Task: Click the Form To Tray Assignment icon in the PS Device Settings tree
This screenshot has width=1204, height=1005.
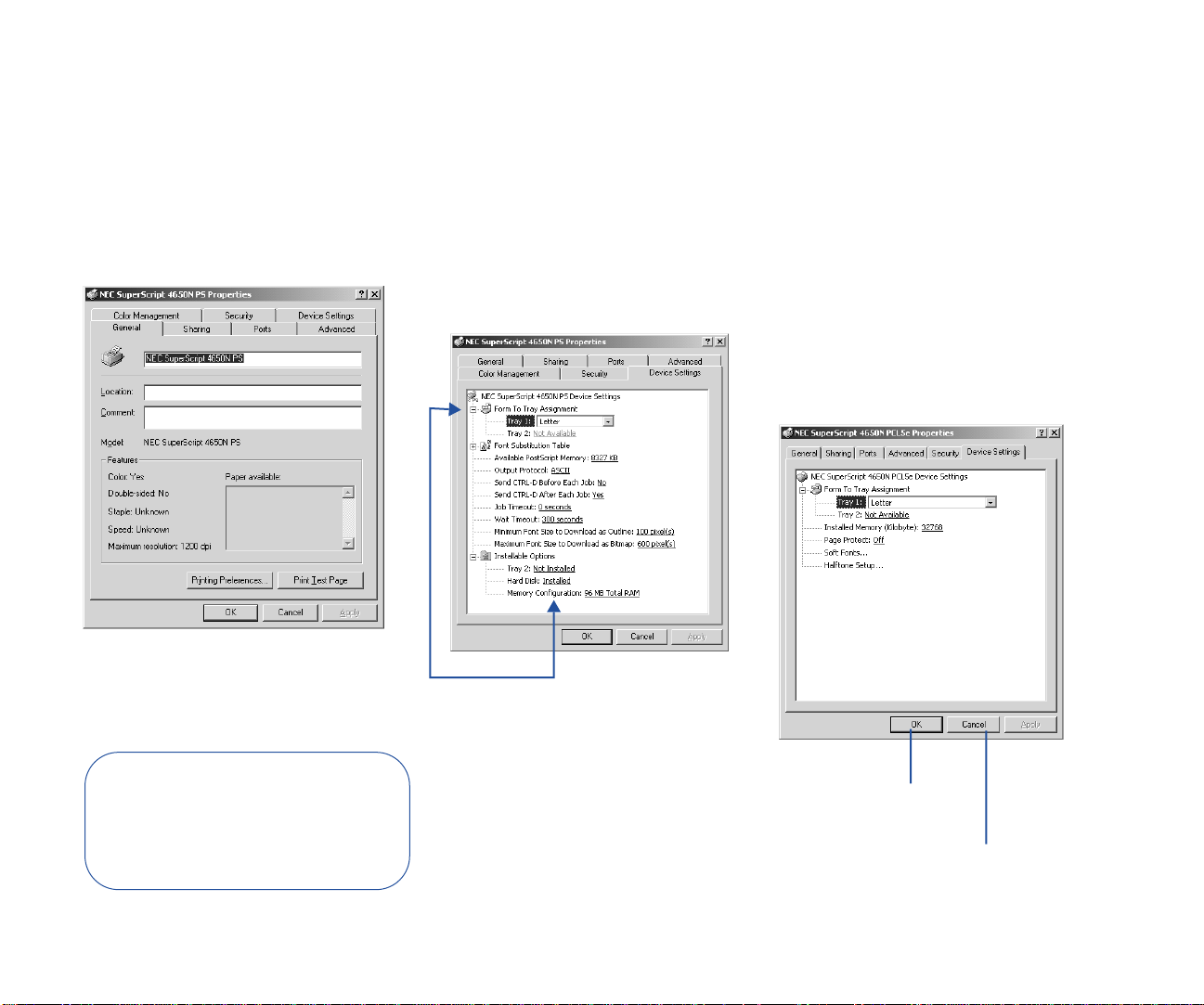Action: point(485,408)
